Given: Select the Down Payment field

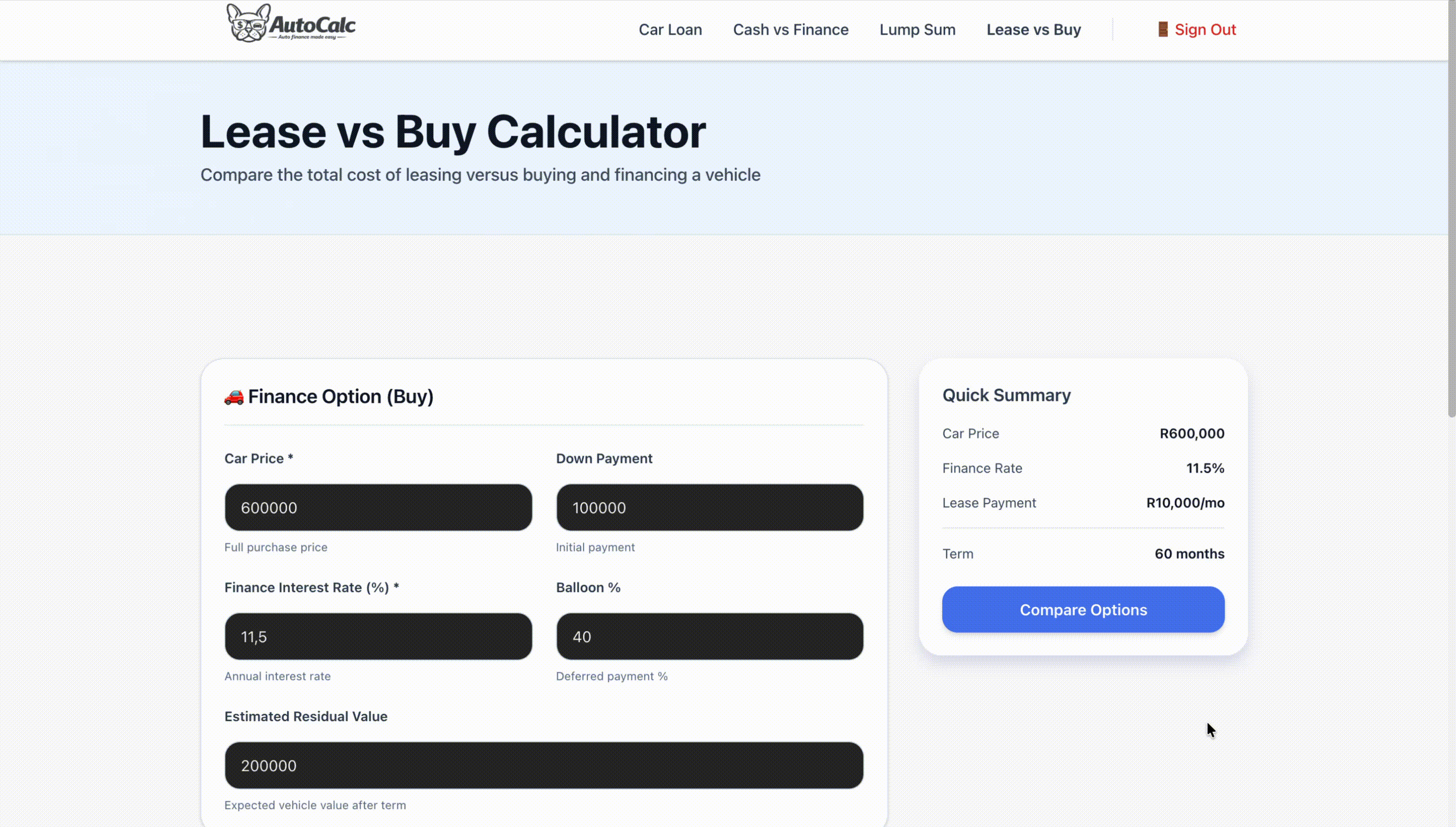Looking at the screenshot, I should click(x=709, y=507).
